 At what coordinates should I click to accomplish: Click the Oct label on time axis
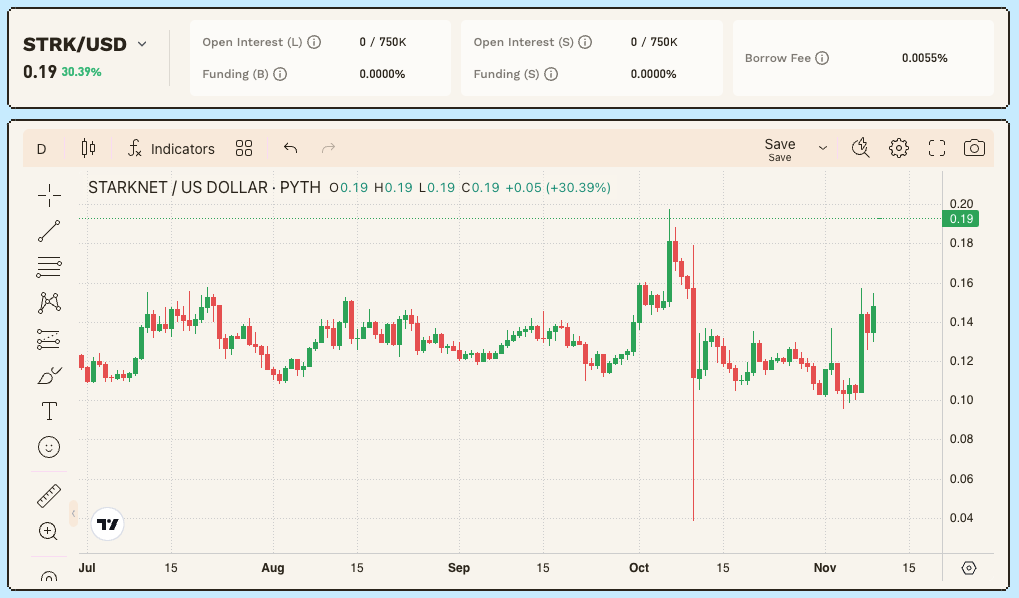[639, 568]
